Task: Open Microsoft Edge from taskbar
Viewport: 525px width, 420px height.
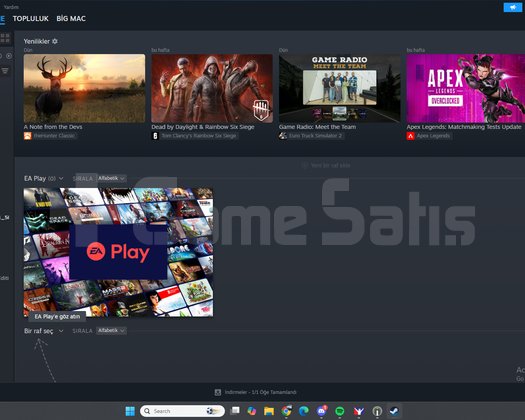Action: point(304,411)
